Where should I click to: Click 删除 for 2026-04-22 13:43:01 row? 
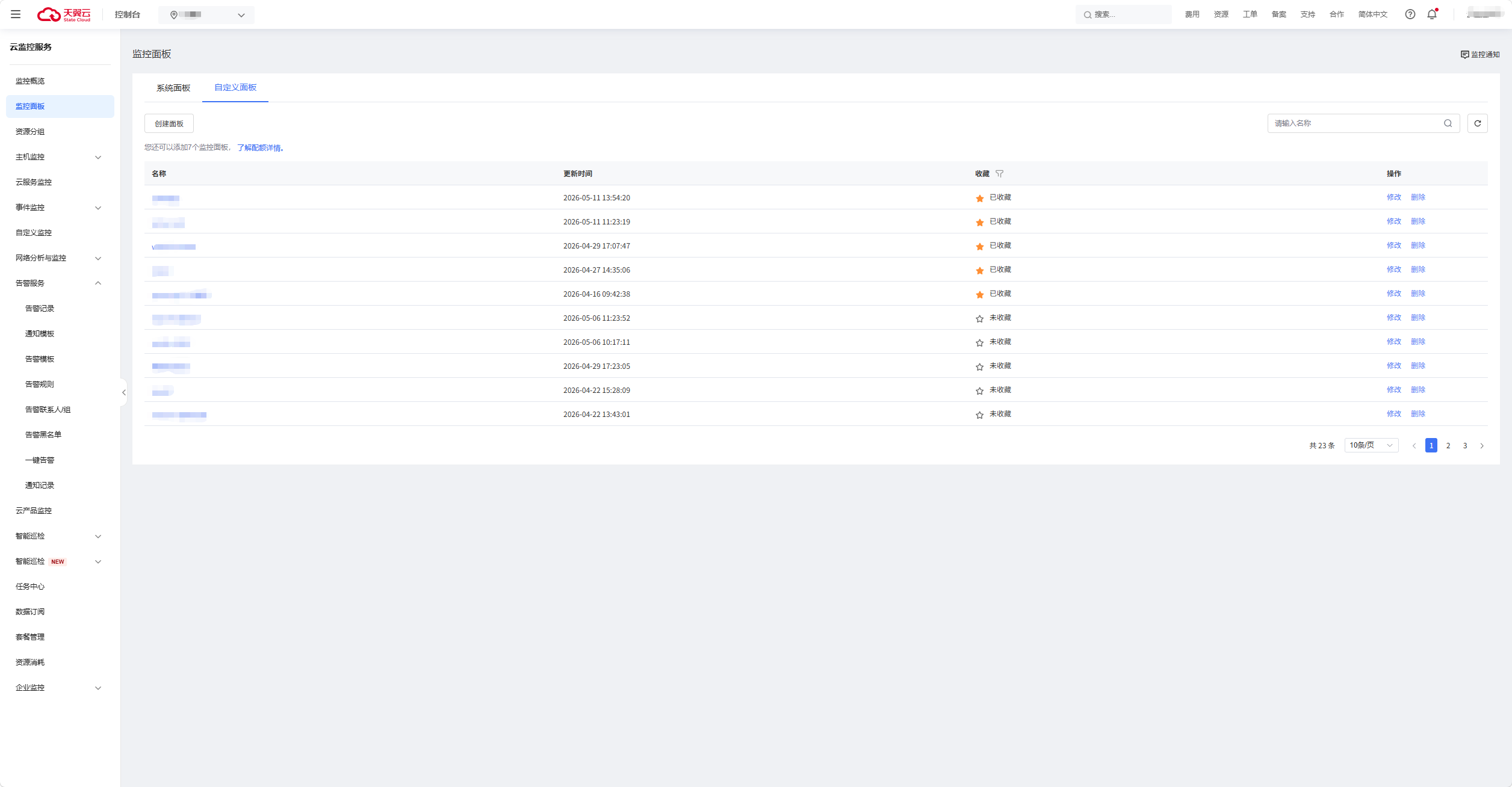(1418, 414)
